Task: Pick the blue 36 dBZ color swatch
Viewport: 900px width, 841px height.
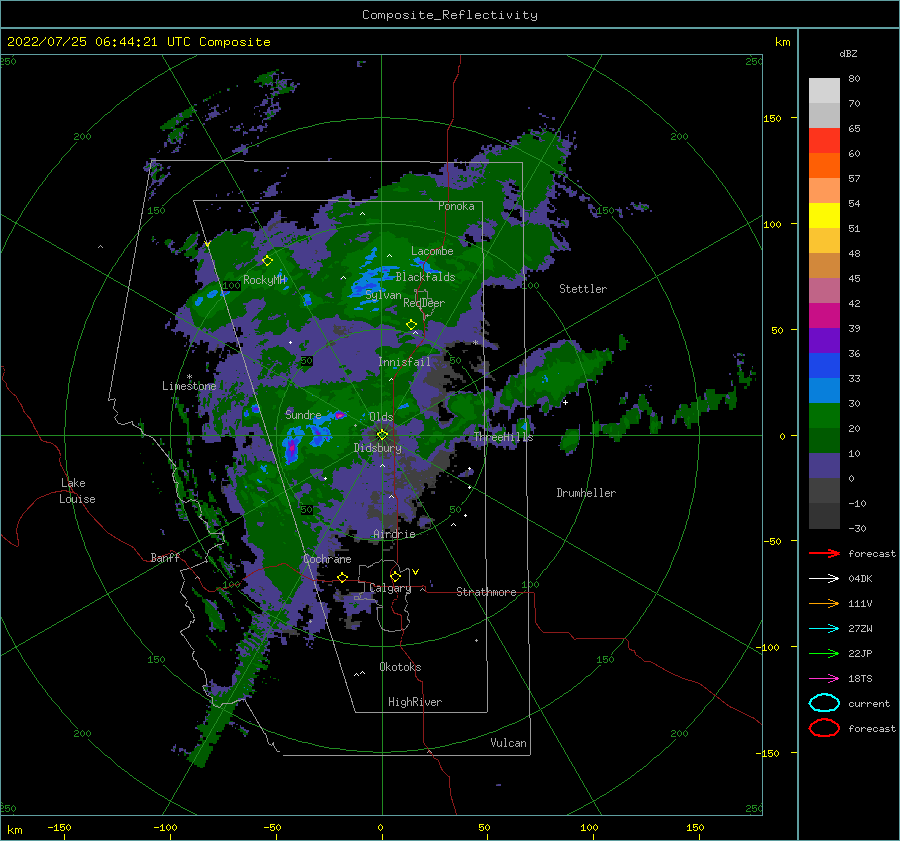Action: (x=824, y=366)
